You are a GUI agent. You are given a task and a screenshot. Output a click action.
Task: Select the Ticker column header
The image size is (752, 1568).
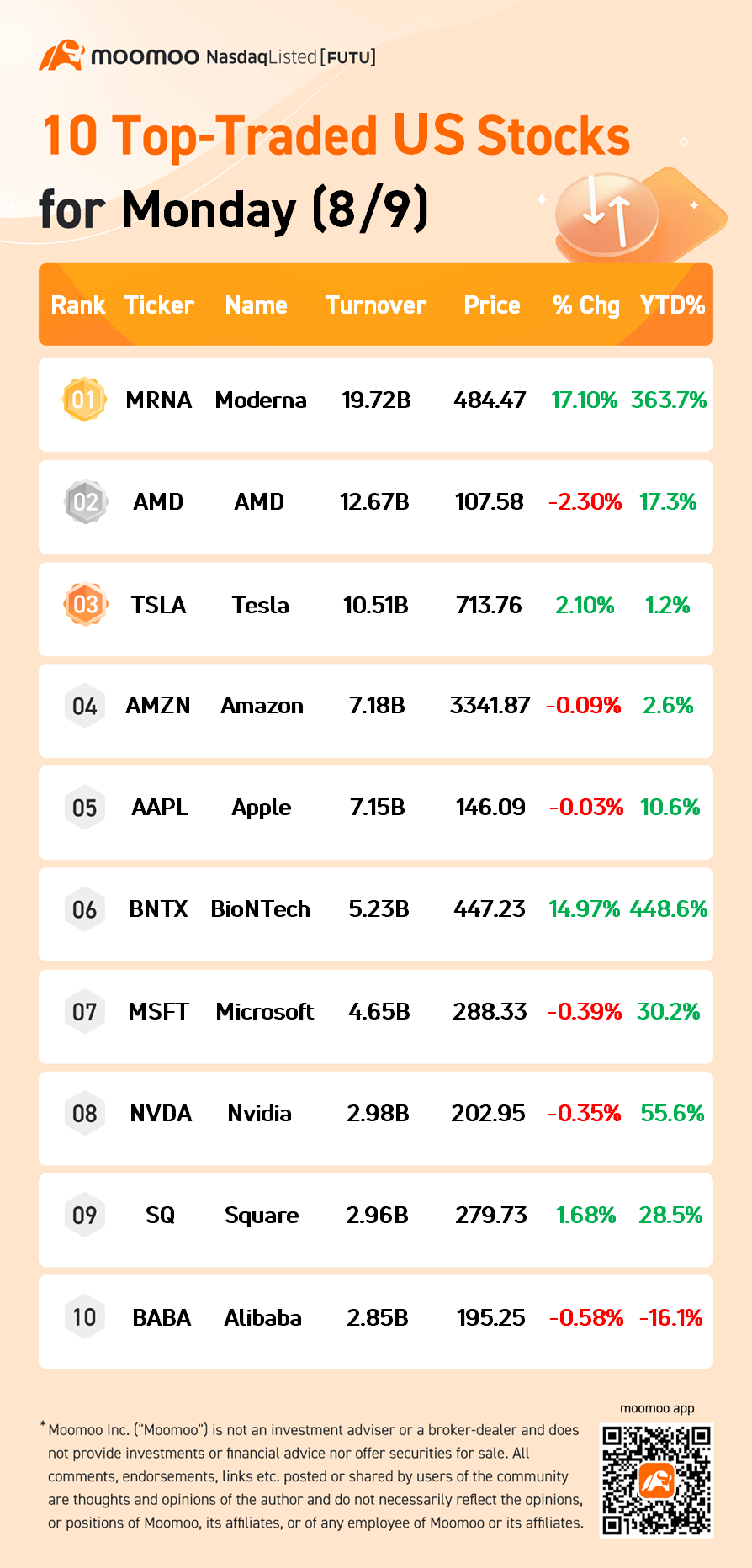[x=159, y=305]
